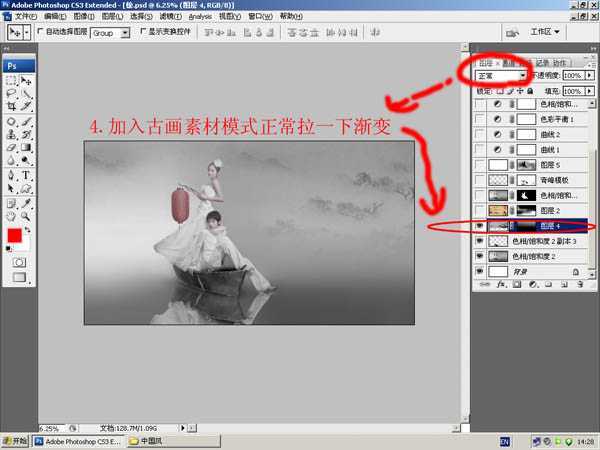Select the Clone Stamp tool
600x450 pixels.
click(x=11, y=134)
